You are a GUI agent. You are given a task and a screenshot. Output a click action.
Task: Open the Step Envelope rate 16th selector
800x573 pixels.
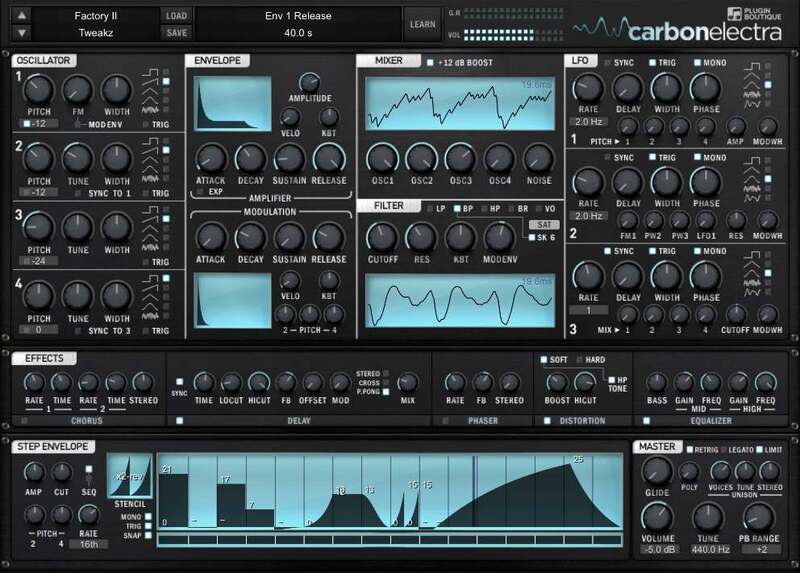88,544
